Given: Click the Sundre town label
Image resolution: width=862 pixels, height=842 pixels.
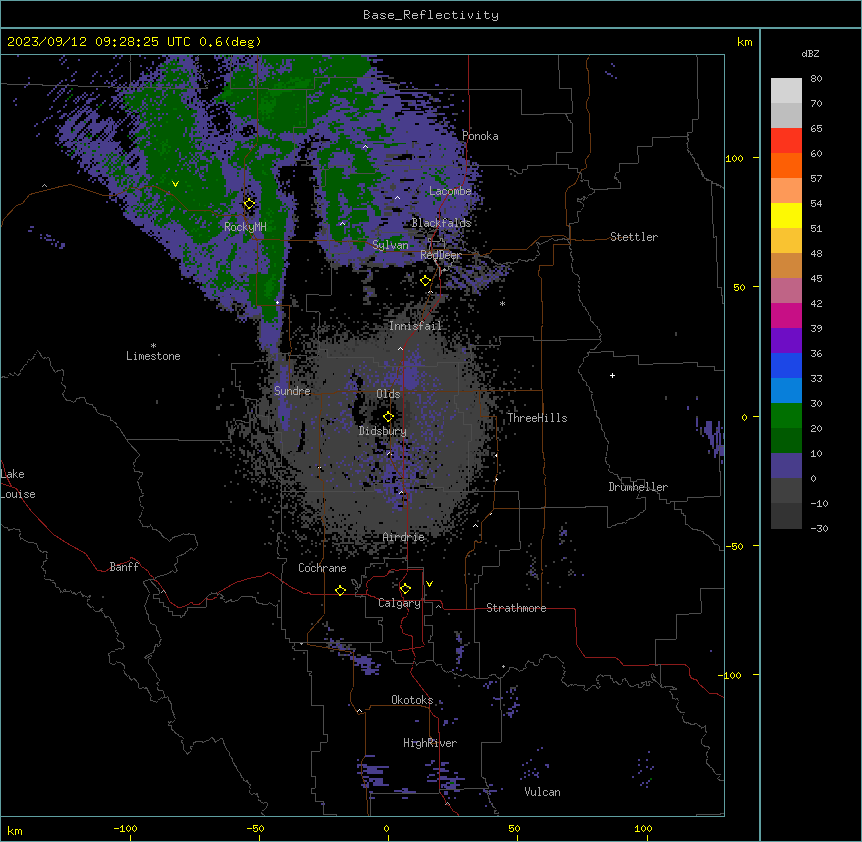Looking at the screenshot, I should 292,391.
